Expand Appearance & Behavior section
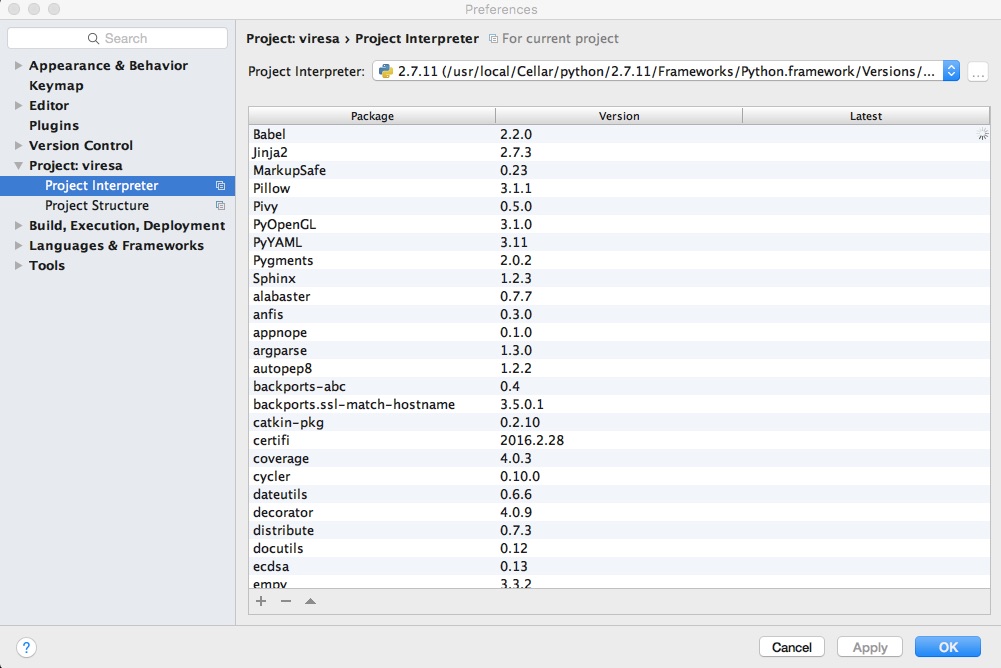 (19, 65)
